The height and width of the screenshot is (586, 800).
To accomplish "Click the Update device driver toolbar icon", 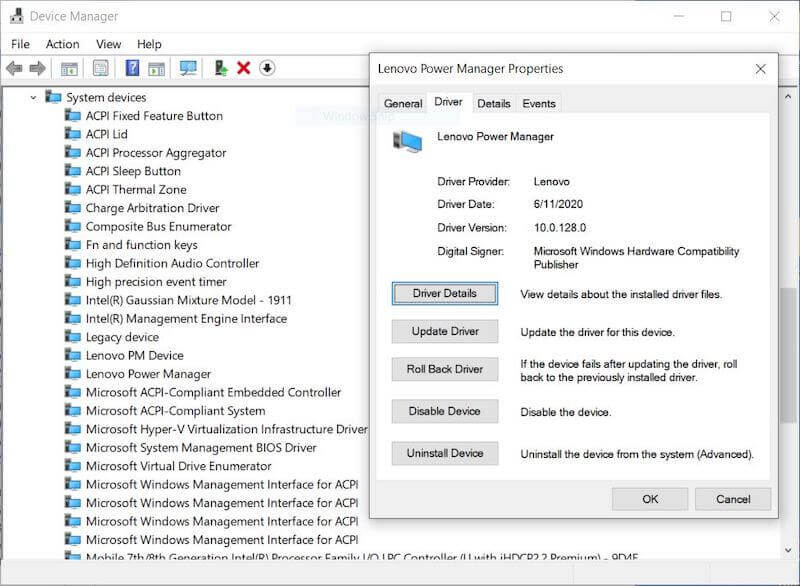I will click(220, 68).
